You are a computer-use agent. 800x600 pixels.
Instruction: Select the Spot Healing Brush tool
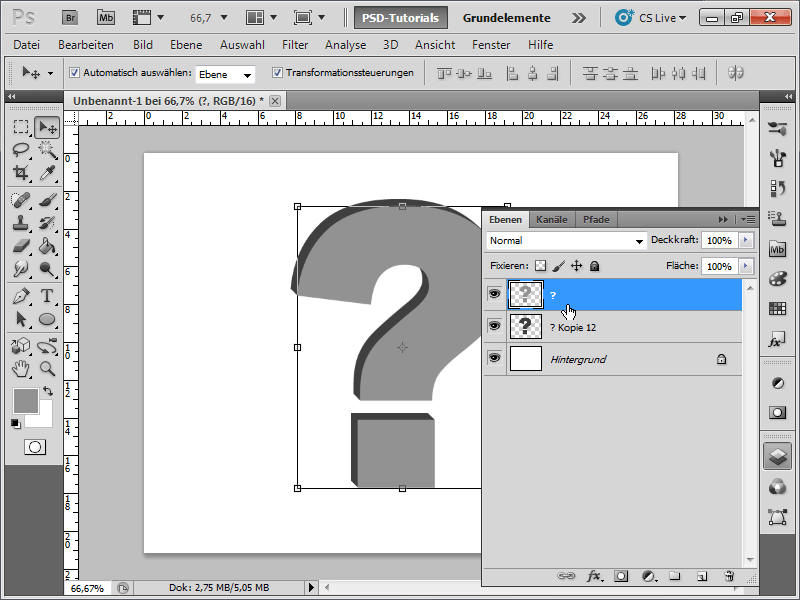21,200
